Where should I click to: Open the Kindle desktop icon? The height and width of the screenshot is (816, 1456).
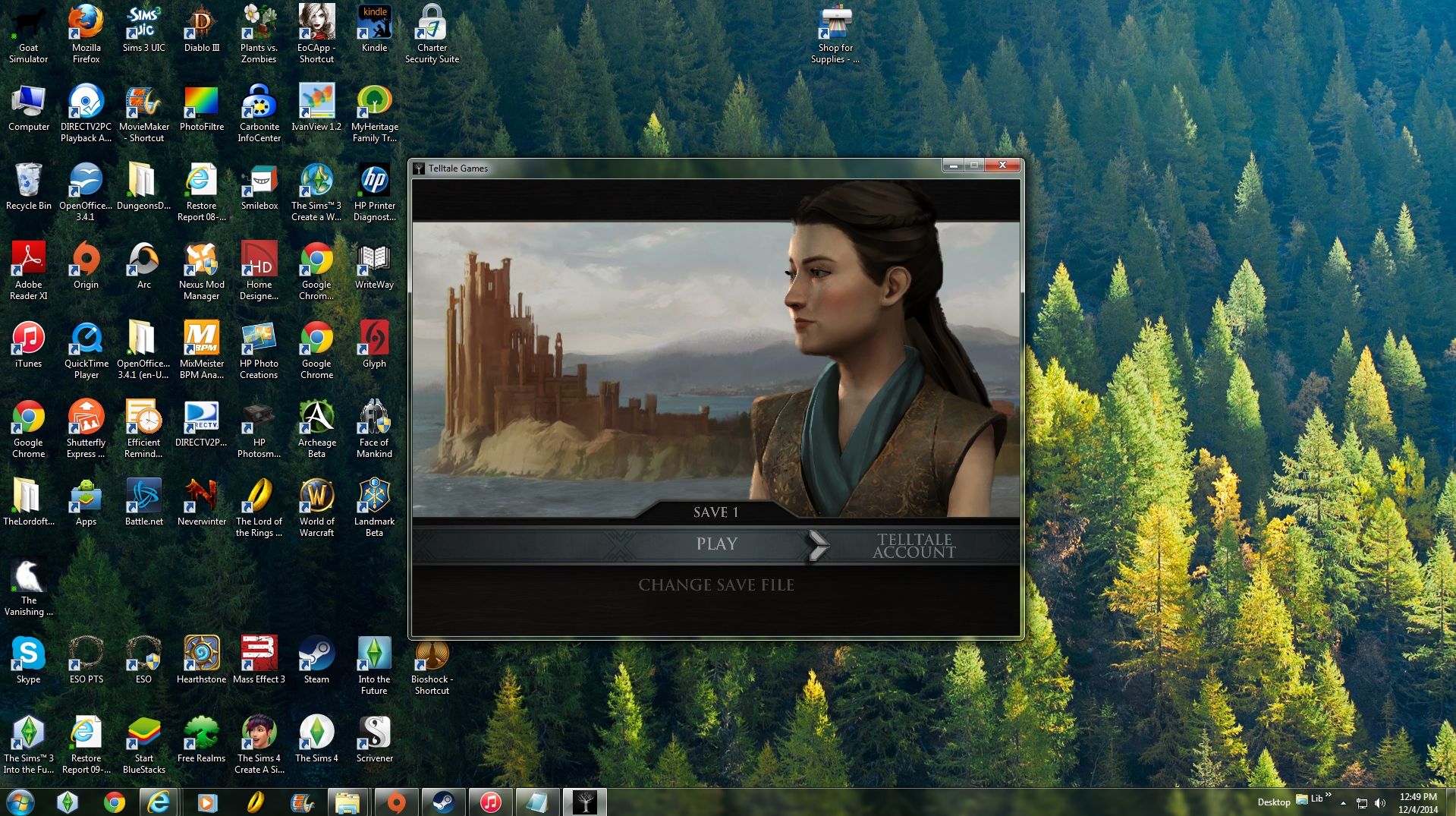point(375,29)
